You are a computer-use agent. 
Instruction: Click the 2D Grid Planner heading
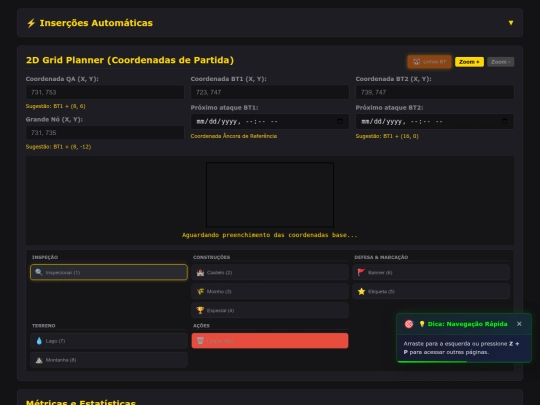pos(130,60)
